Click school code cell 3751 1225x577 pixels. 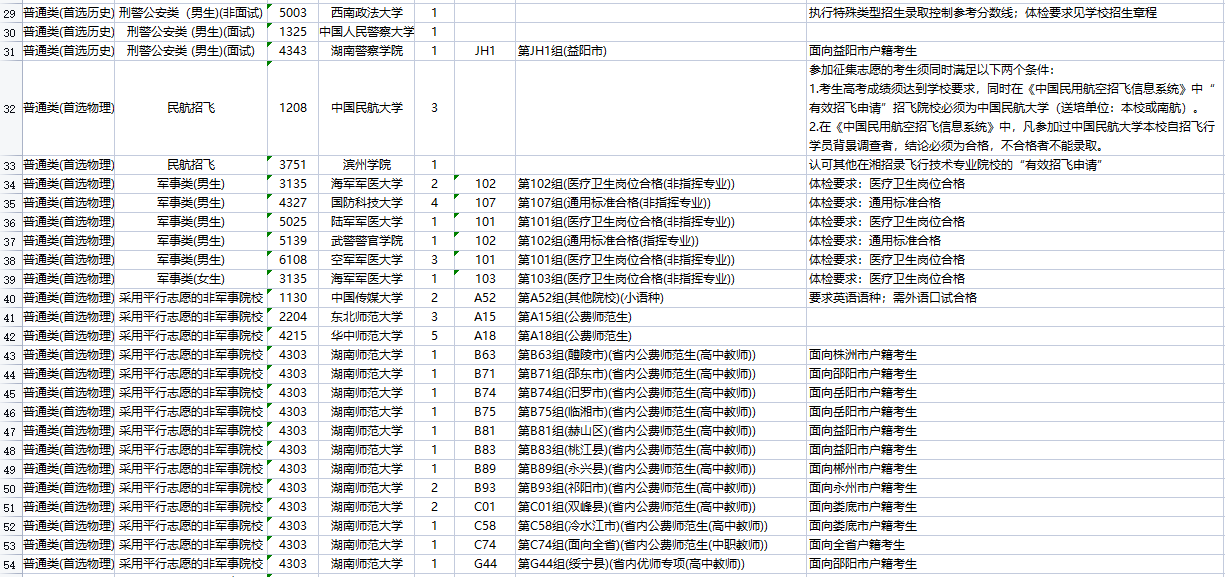[x=293, y=165]
